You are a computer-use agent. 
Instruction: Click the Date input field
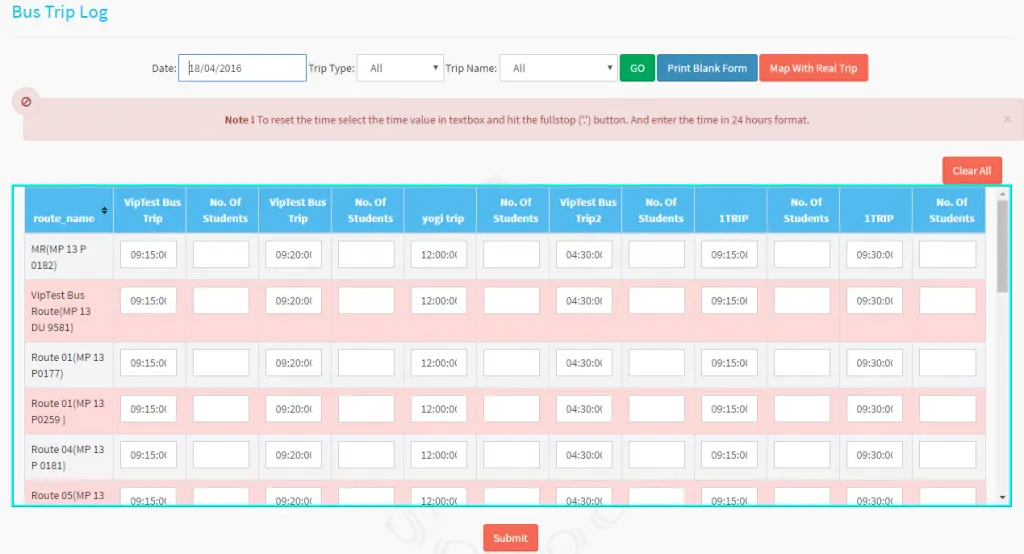(x=242, y=68)
